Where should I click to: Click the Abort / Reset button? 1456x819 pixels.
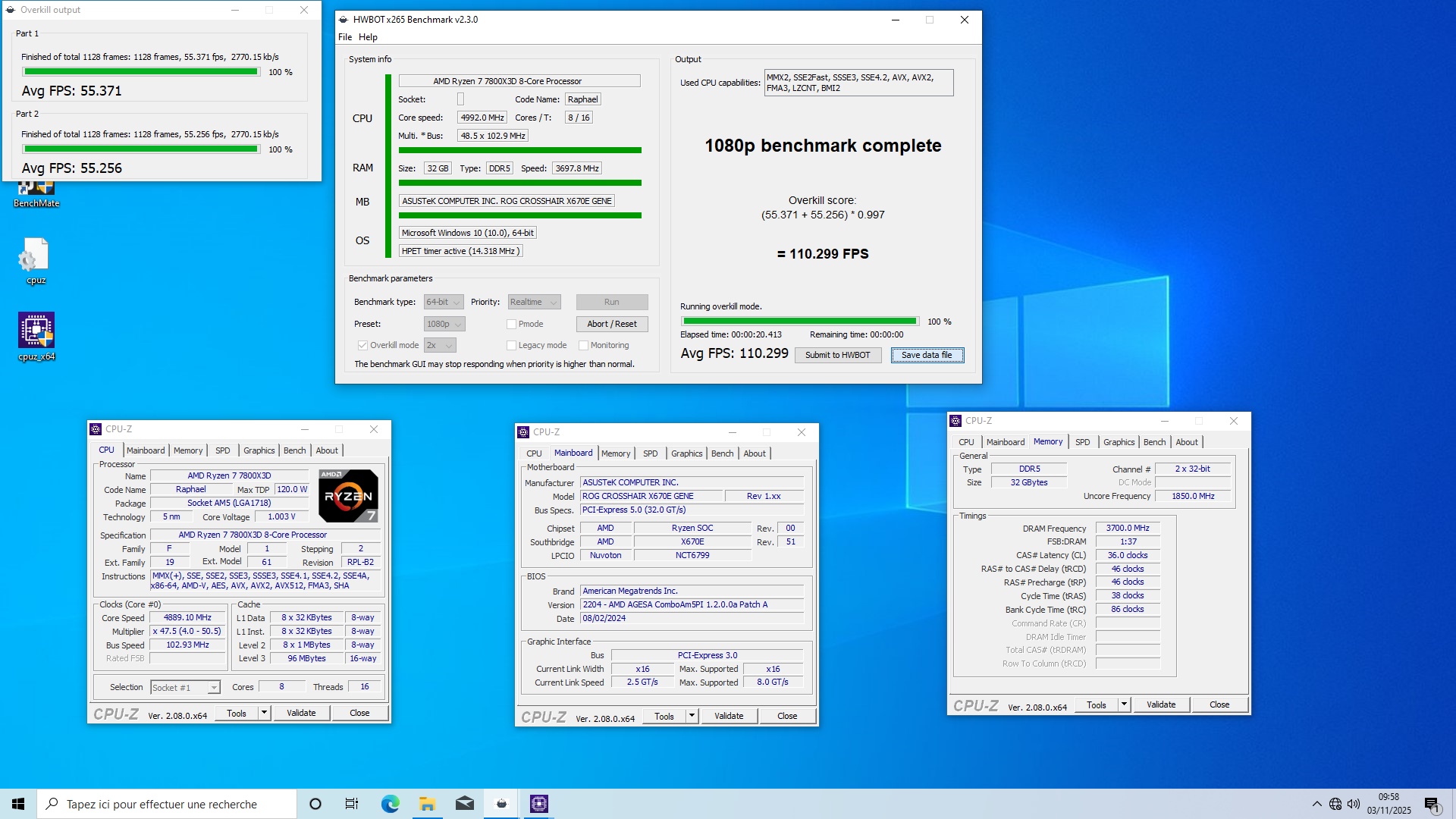[612, 324]
